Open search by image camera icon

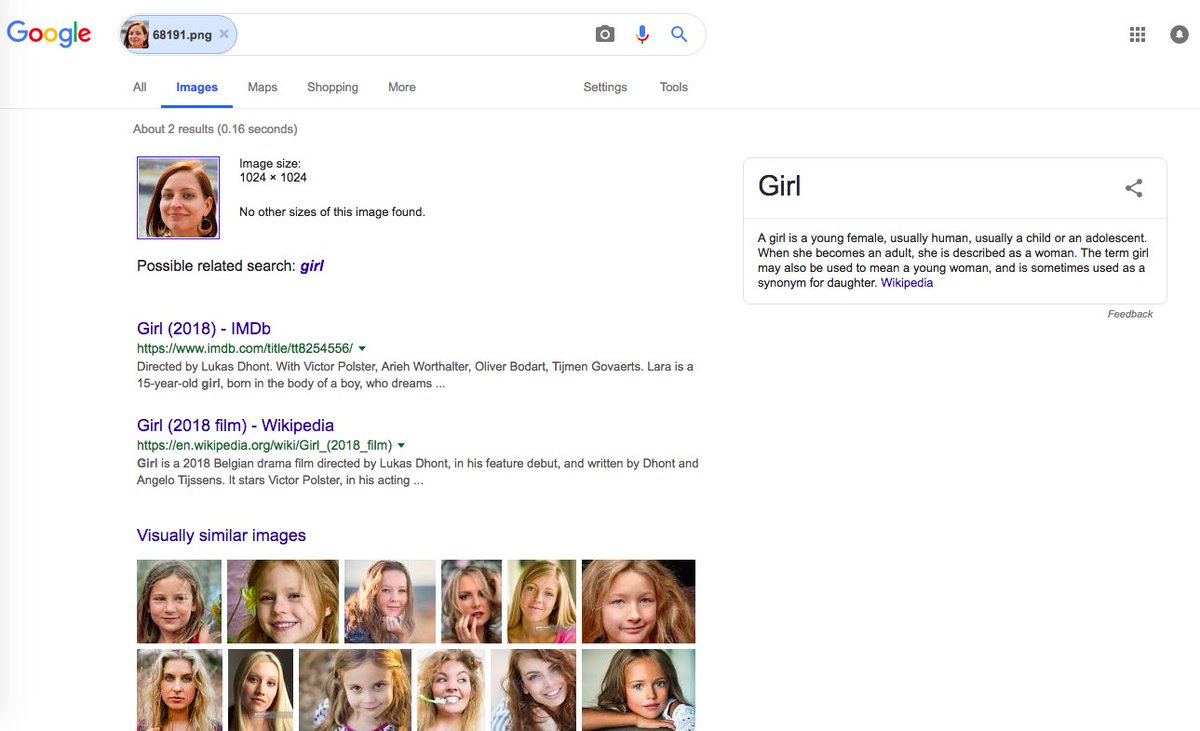point(605,34)
